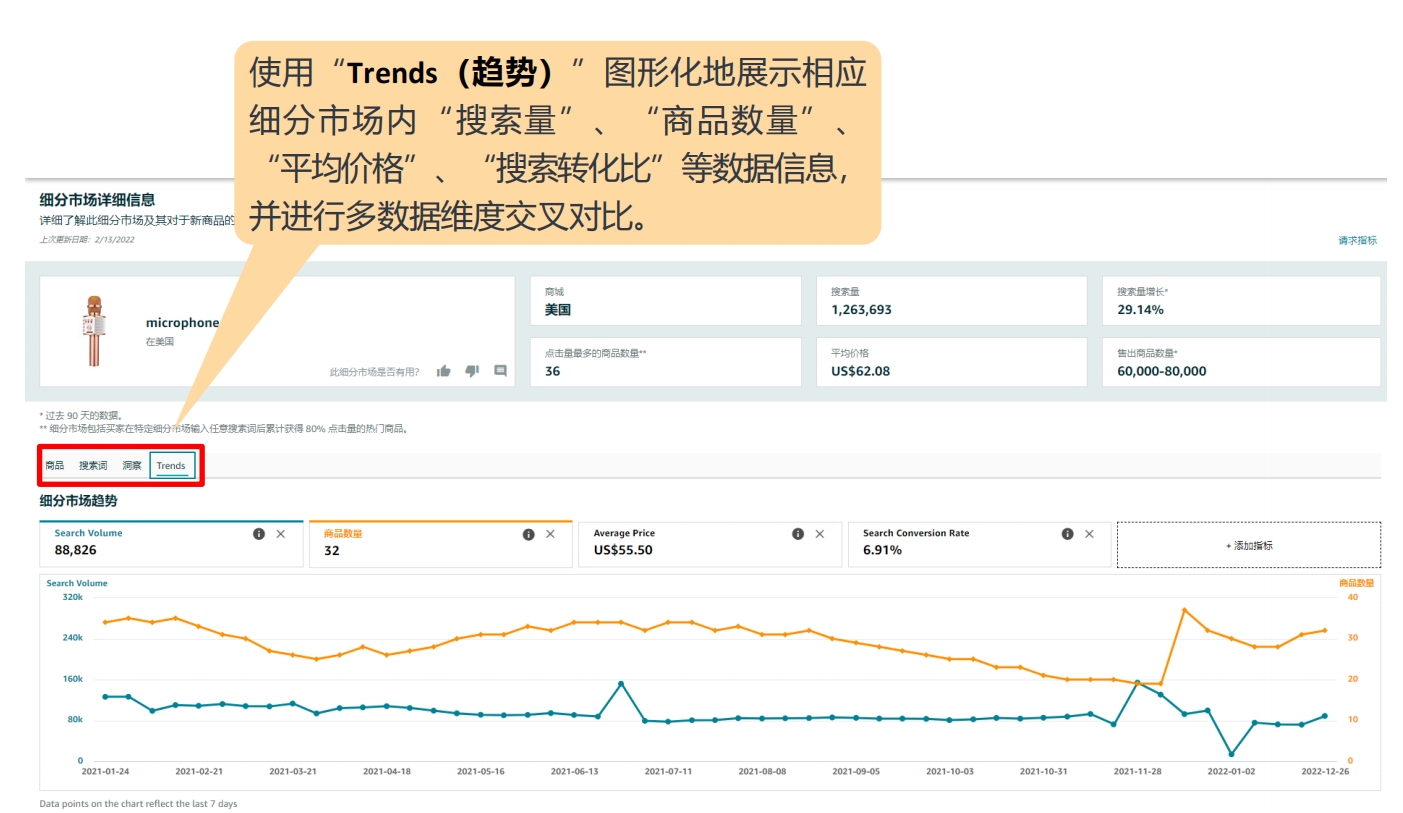Remove the Average Price metric card
1403x813 pixels.
(820, 534)
